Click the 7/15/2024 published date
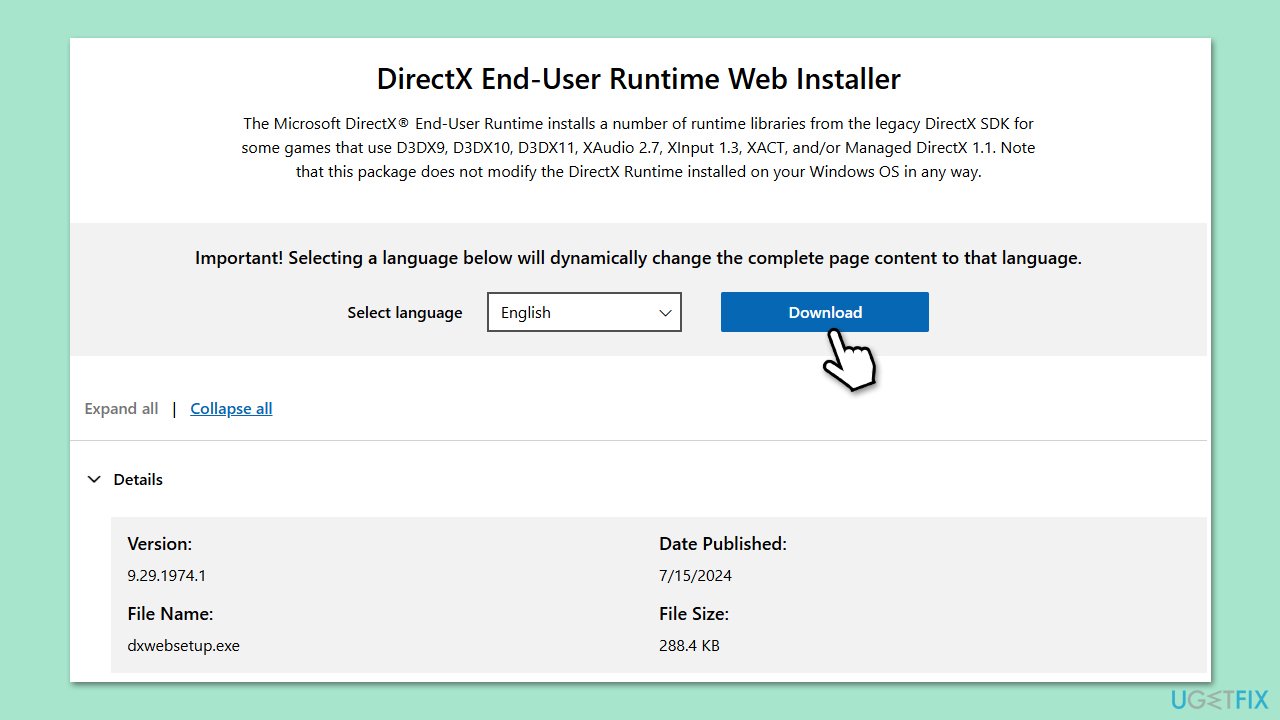Image resolution: width=1280 pixels, height=720 pixels. coord(695,575)
